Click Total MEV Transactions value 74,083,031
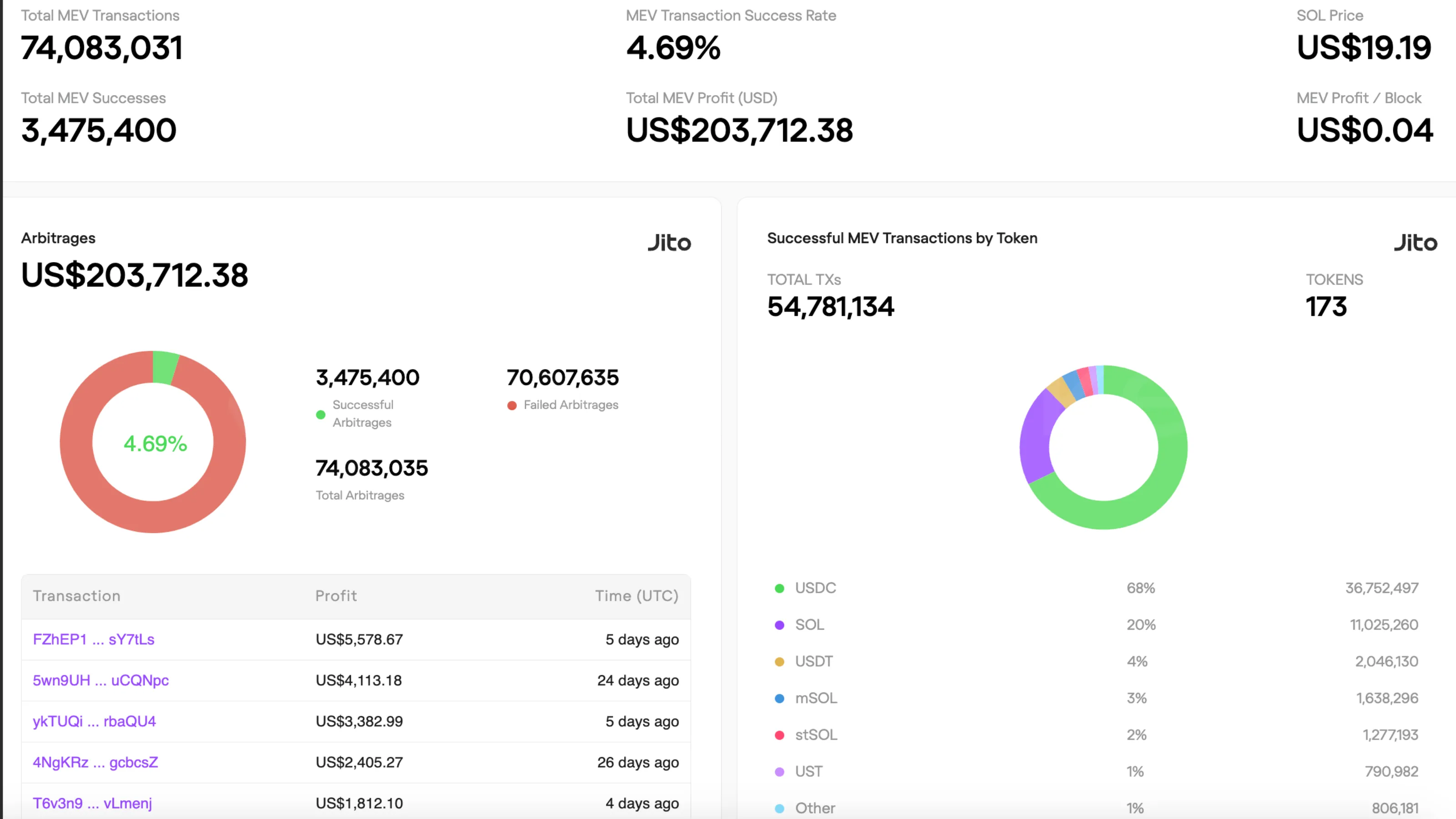 click(x=102, y=48)
